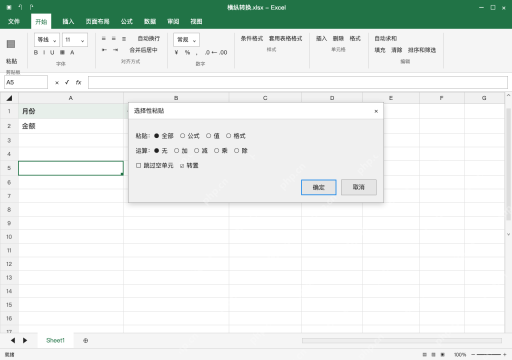Screen dimensions: 512x360
Task: Select operation 无 (None)
Action: click(x=161, y=151)
